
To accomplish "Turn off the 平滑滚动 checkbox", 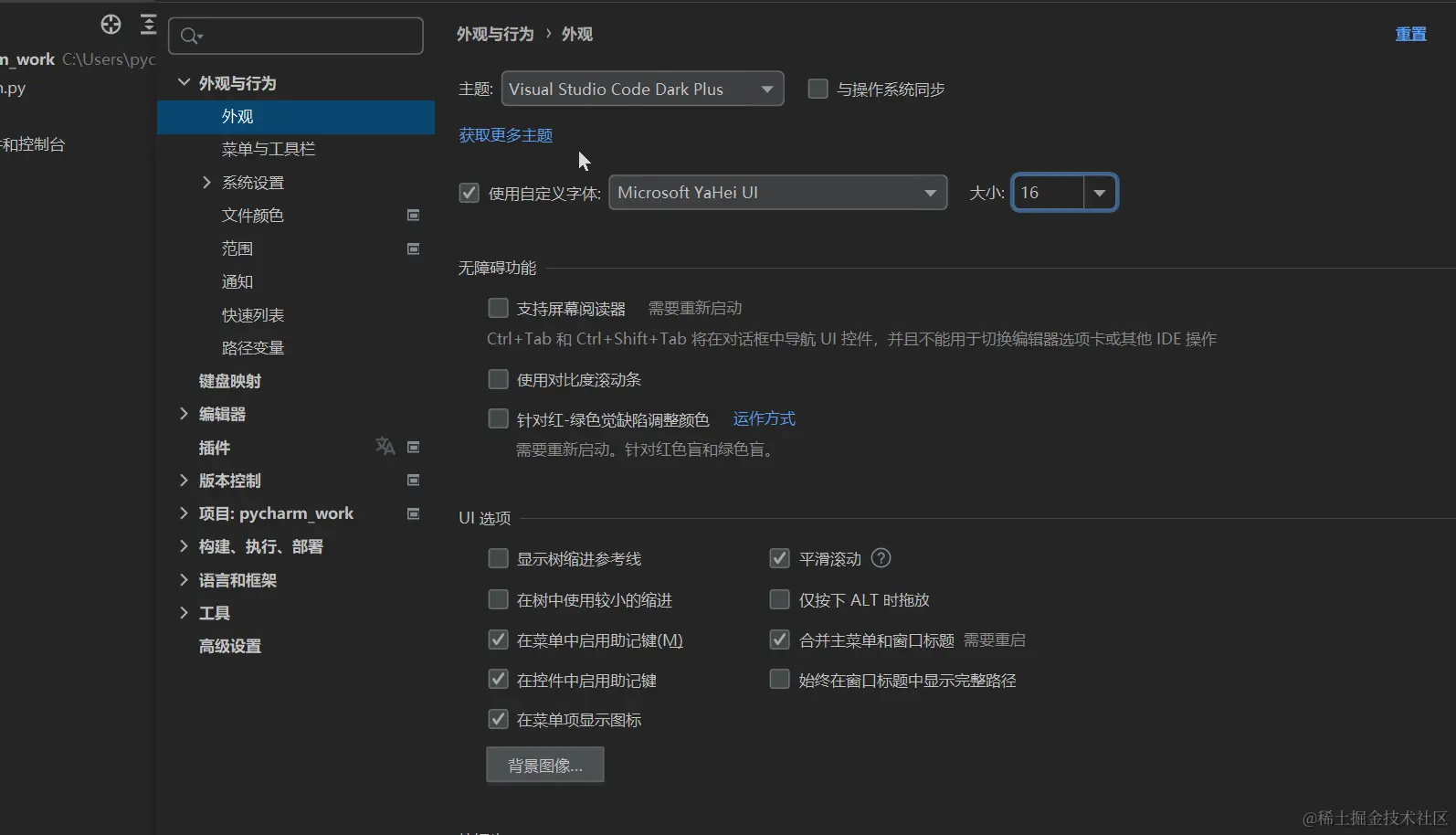I will [779, 558].
